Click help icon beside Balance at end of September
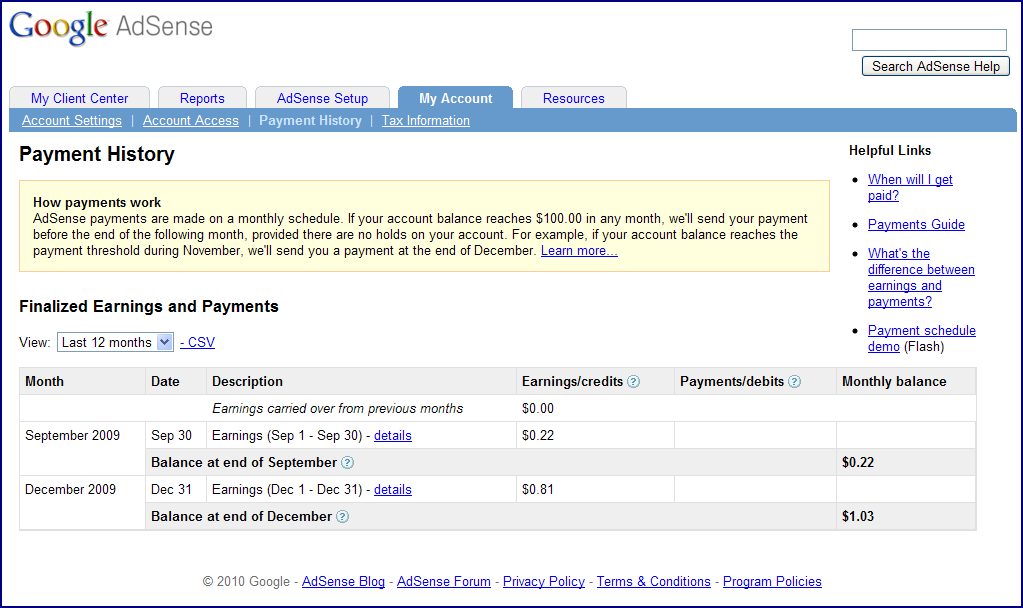Image resolution: width=1023 pixels, height=608 pixels. pos(348,463)
